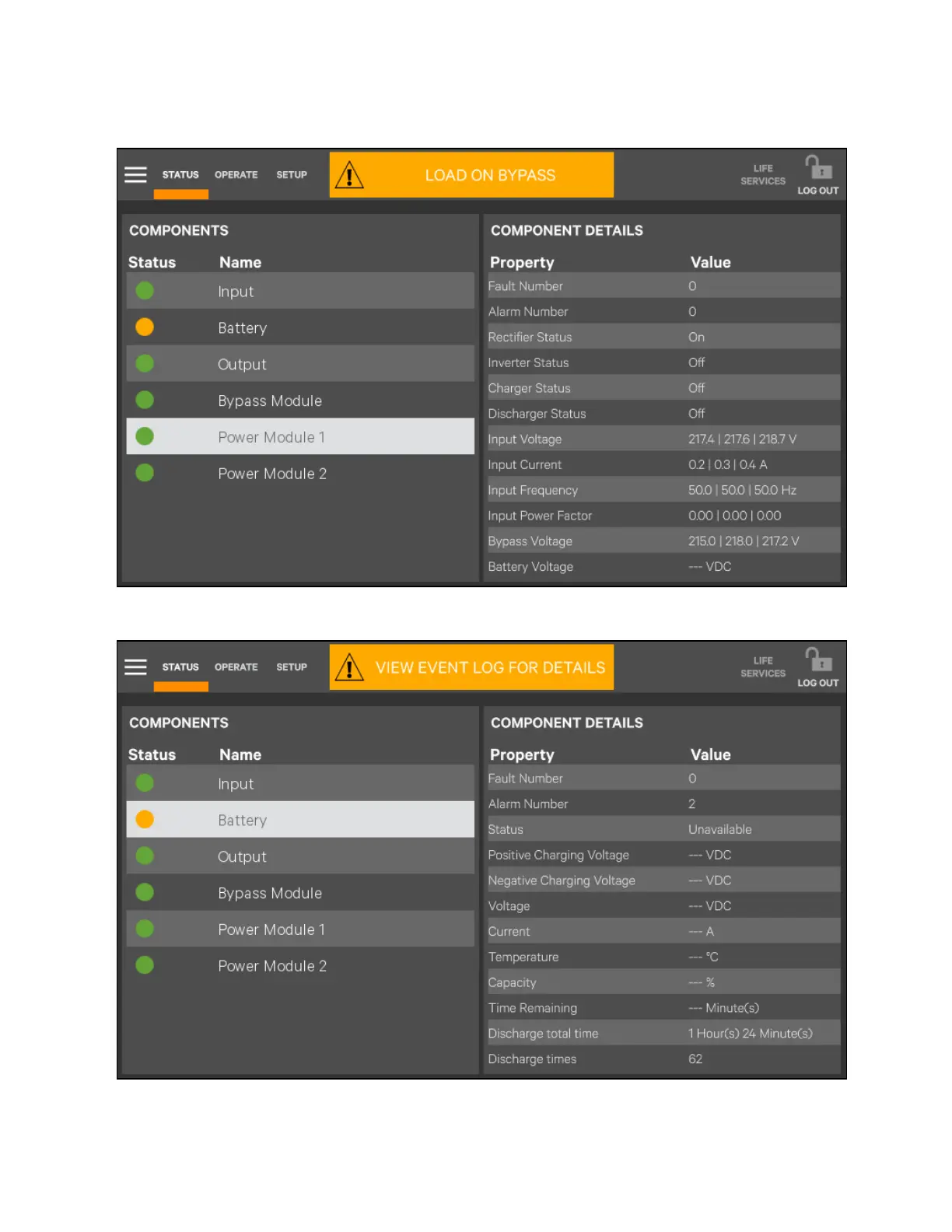
Task: Click LOG OUT label in top screen
Action: pos(818,191)
